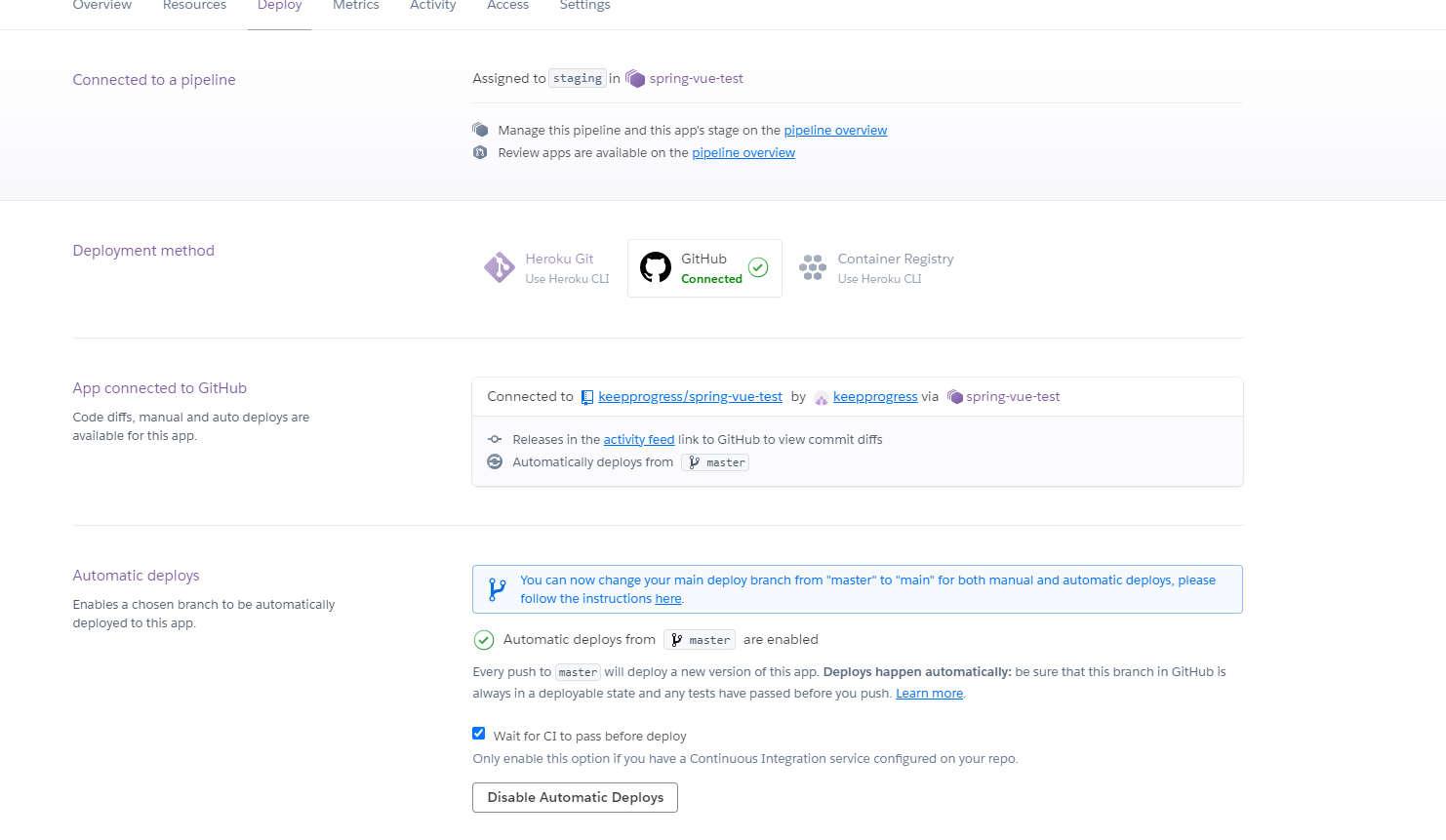
Task: Click the green automatic deploys enabled checkmark
Action: [x=484, y=640]
